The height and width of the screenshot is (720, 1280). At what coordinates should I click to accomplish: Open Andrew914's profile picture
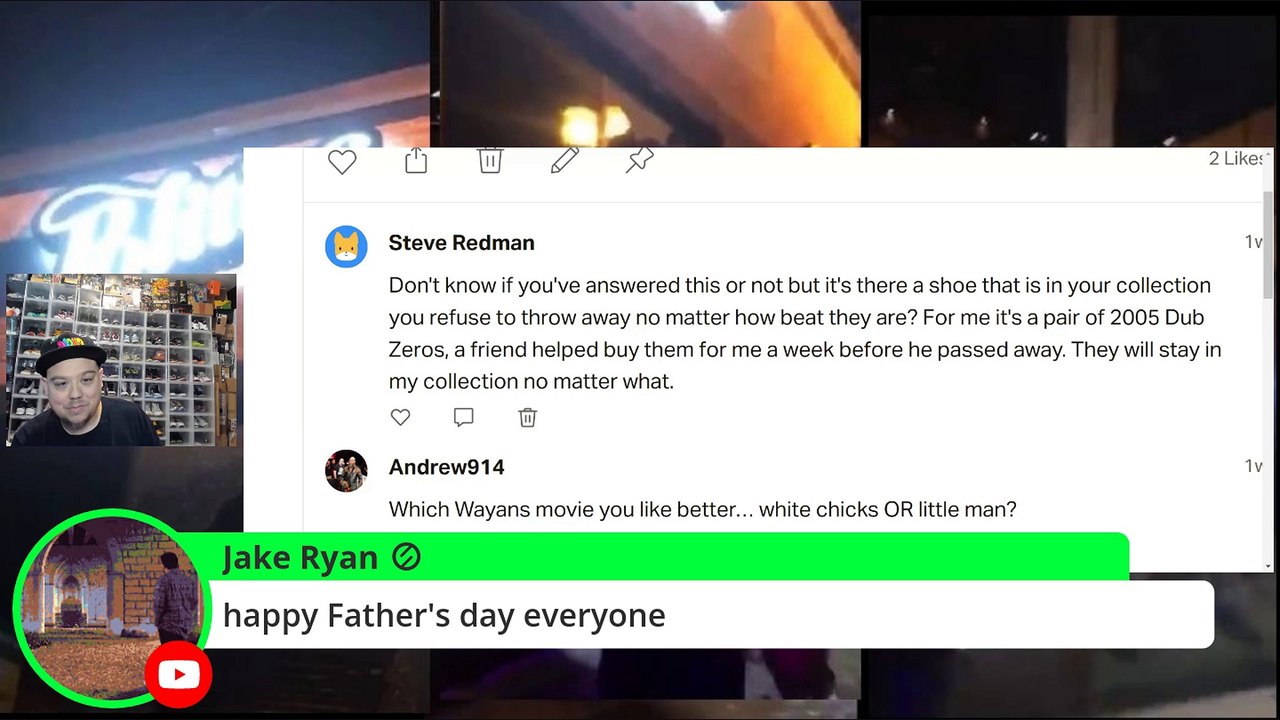point(346,471)
